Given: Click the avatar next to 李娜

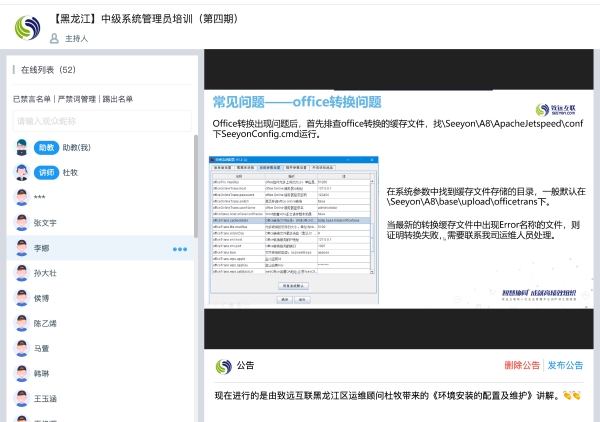Looking at the screenshot, I should (x=22, y=248).
